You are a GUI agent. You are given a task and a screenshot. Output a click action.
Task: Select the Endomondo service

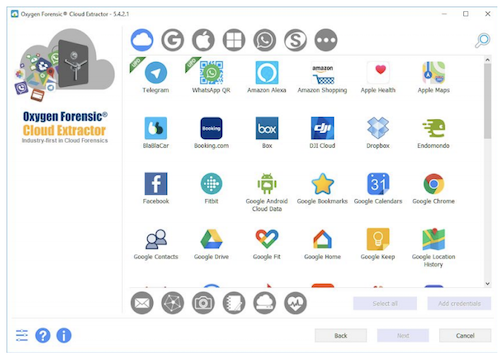(x=434, y=133)
